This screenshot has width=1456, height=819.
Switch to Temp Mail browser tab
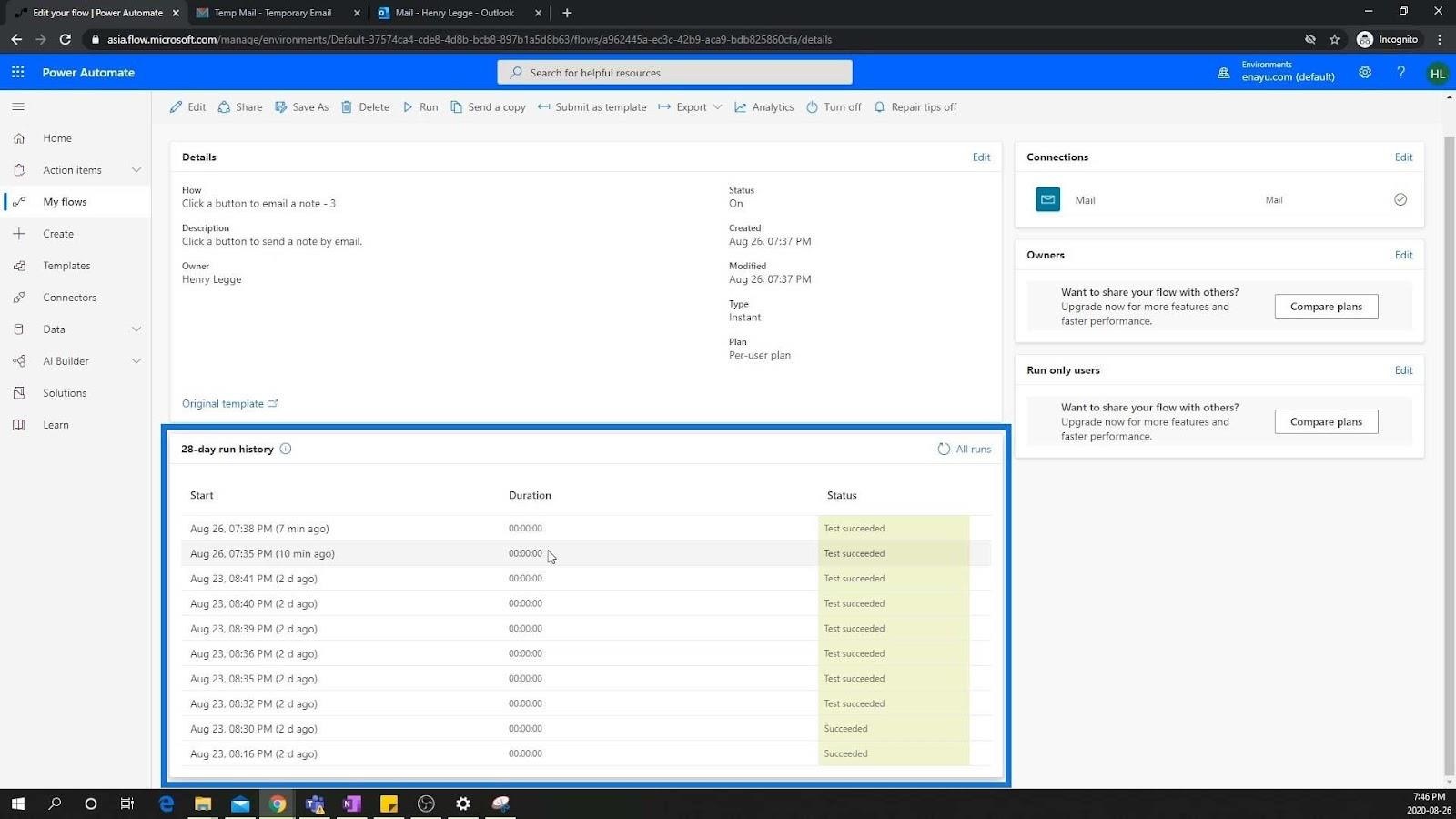tap(272, 13)
